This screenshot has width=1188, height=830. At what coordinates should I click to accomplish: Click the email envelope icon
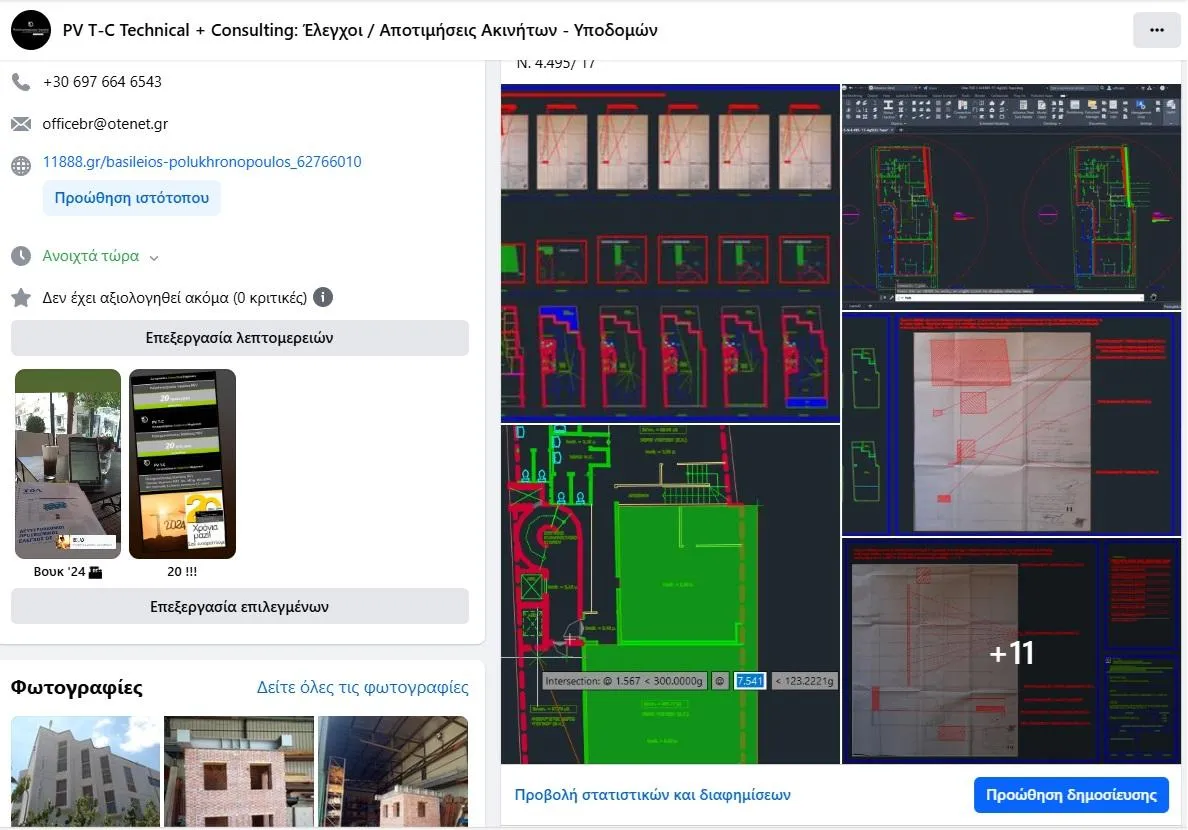pos(21,124)
